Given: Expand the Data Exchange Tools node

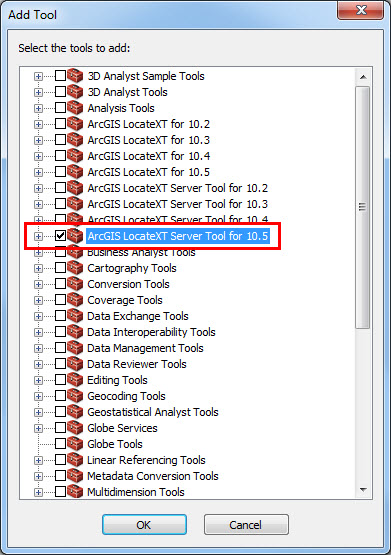Looking at the screenshot, I should click(38, 316).
